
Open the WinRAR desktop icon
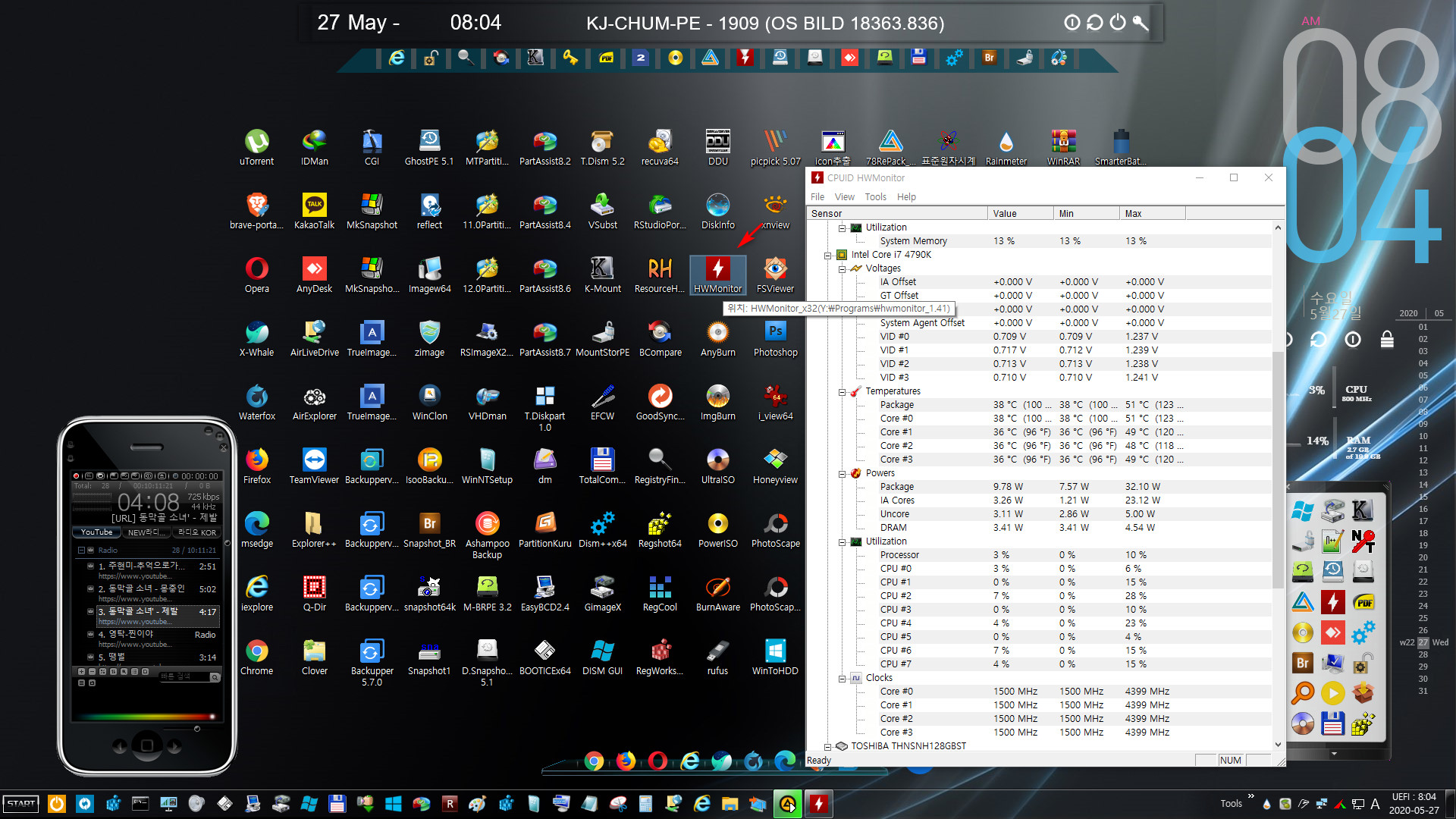coord(1063,147)
